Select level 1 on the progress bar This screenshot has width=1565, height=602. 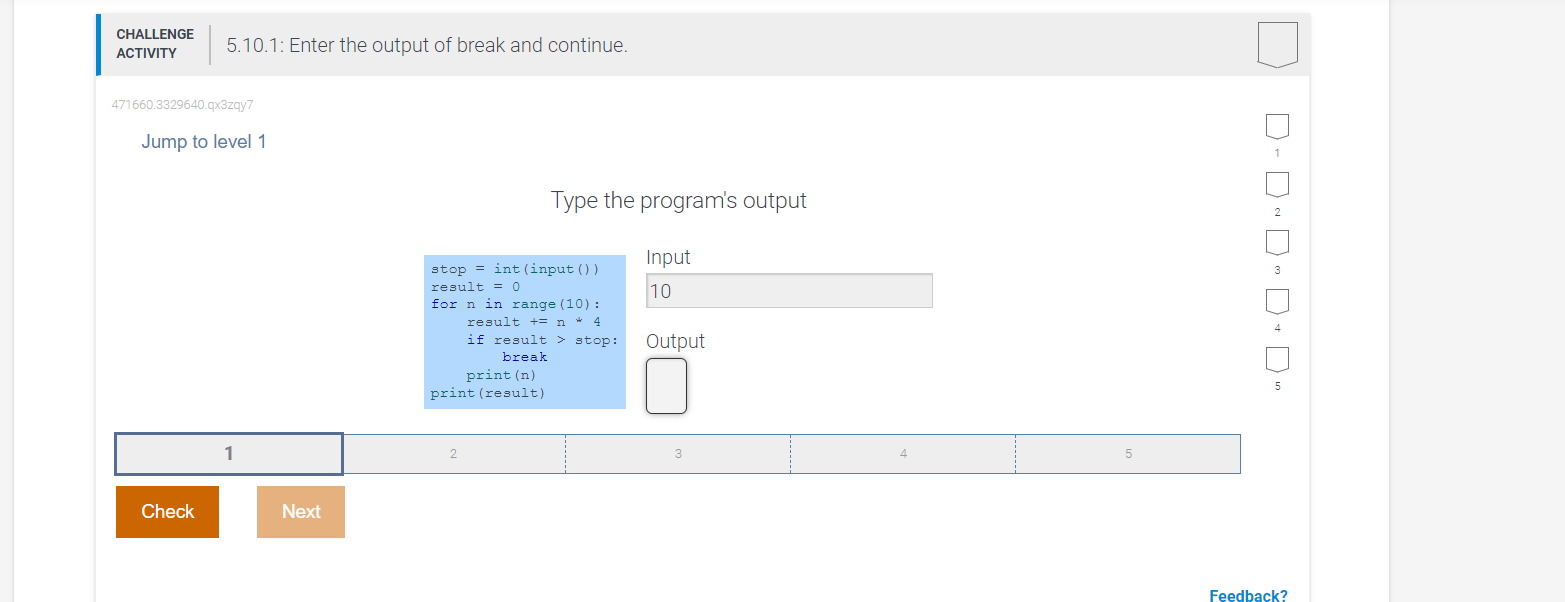click(x=228, y=453)
